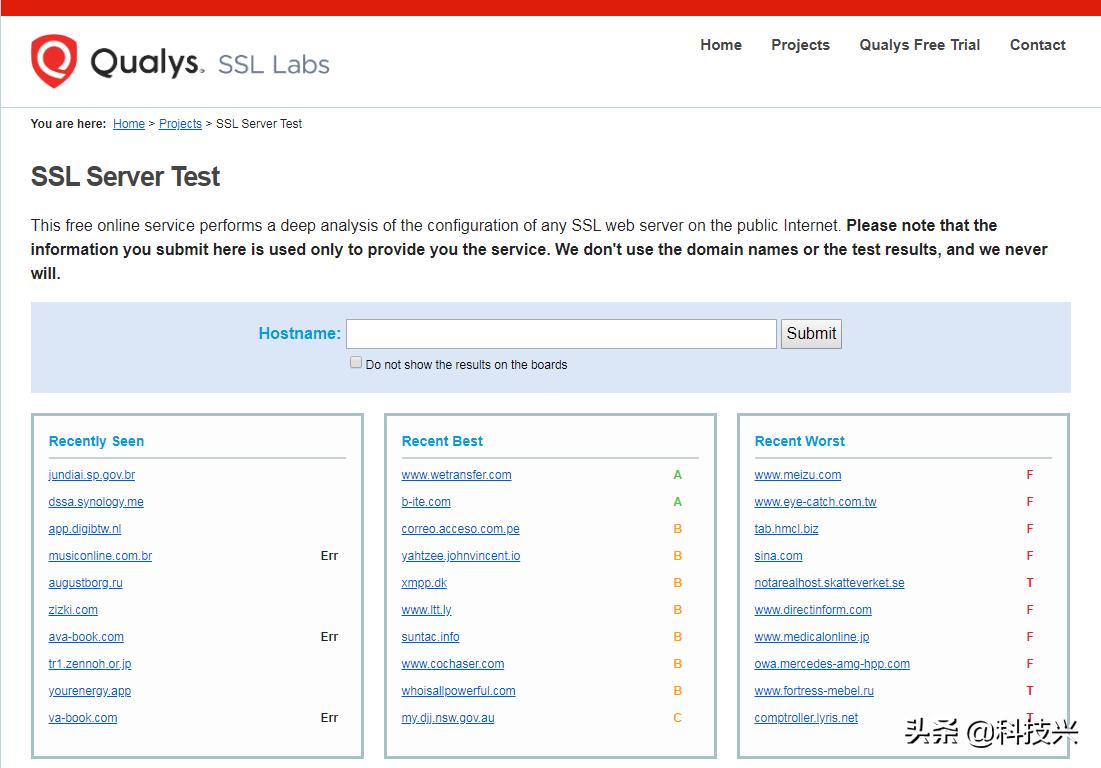Click the Qualys shield logo icon
The width and height of the screenshot is (1101, 768).
pyautogui.click(x=54, y=61)
